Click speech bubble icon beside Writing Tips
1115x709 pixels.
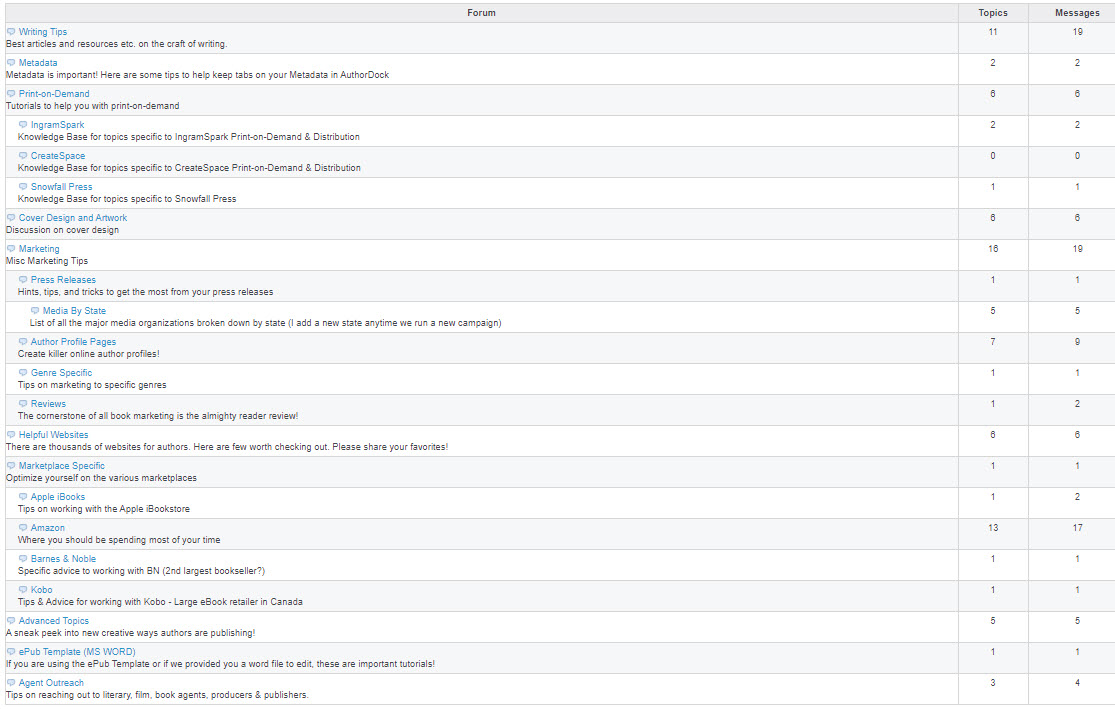[x=11, y=32]
